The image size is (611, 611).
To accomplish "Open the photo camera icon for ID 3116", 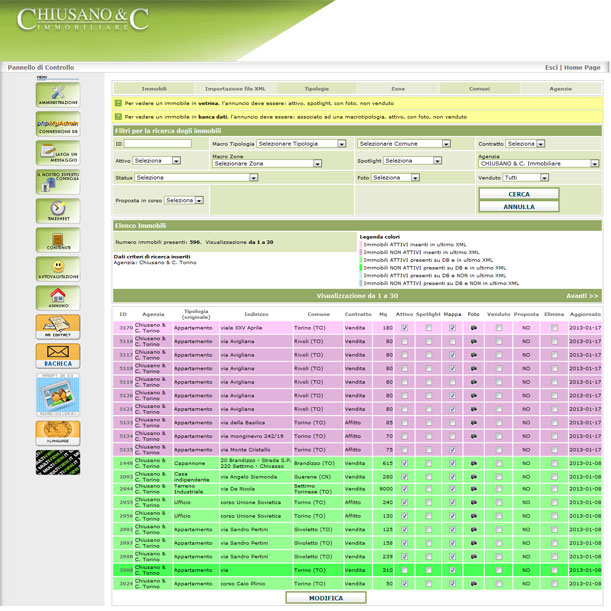I will [473, 342].
